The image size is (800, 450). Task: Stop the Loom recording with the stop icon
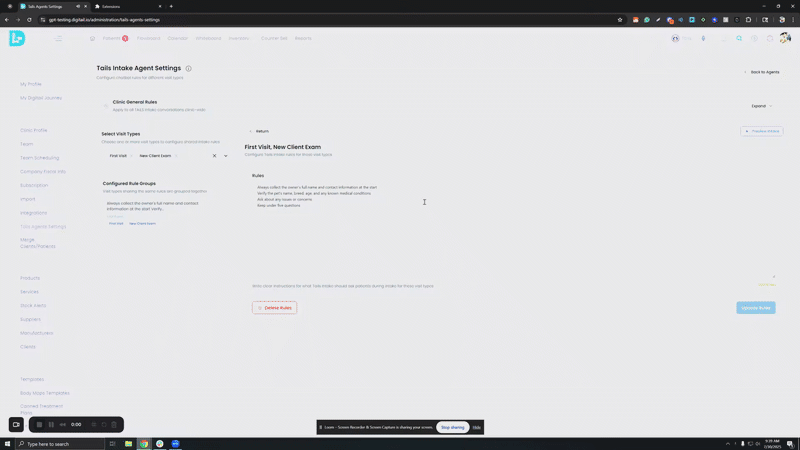click(39, 424)
